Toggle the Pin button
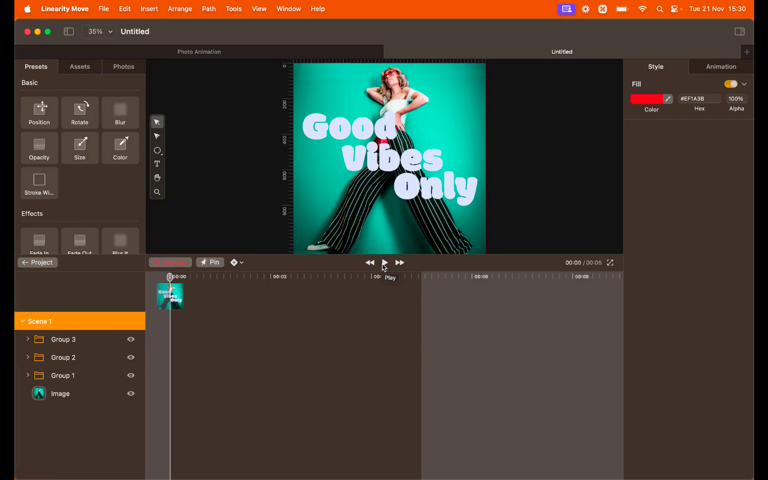768x480 pixels. pyautogui.click(x=210, y=263)
